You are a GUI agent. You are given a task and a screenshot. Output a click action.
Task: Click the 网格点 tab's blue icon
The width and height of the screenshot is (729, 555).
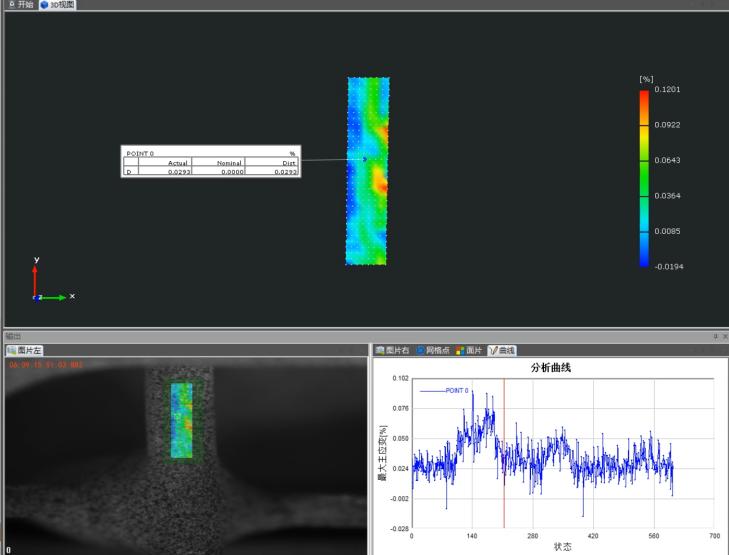pos(420,351)
